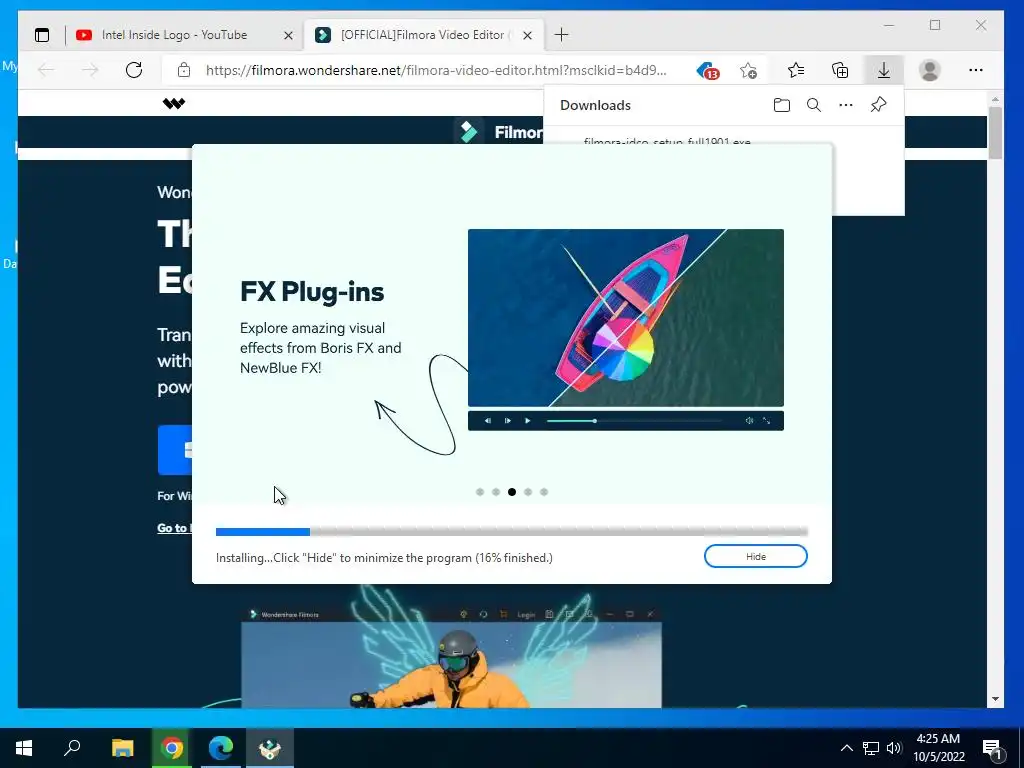
Task: Click the Hide button in installer
Action: coord(756,556)
